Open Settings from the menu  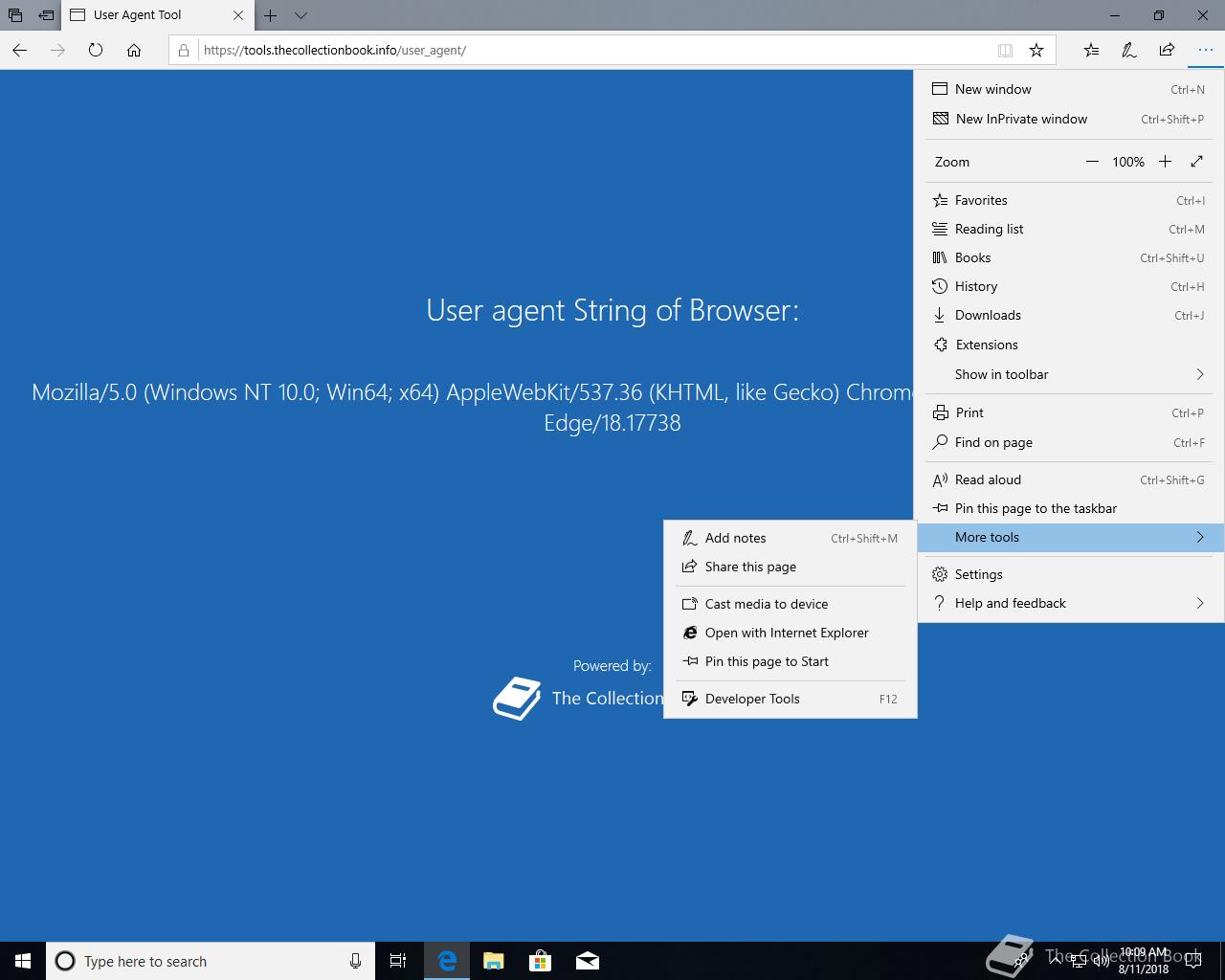click(1068, 574)
